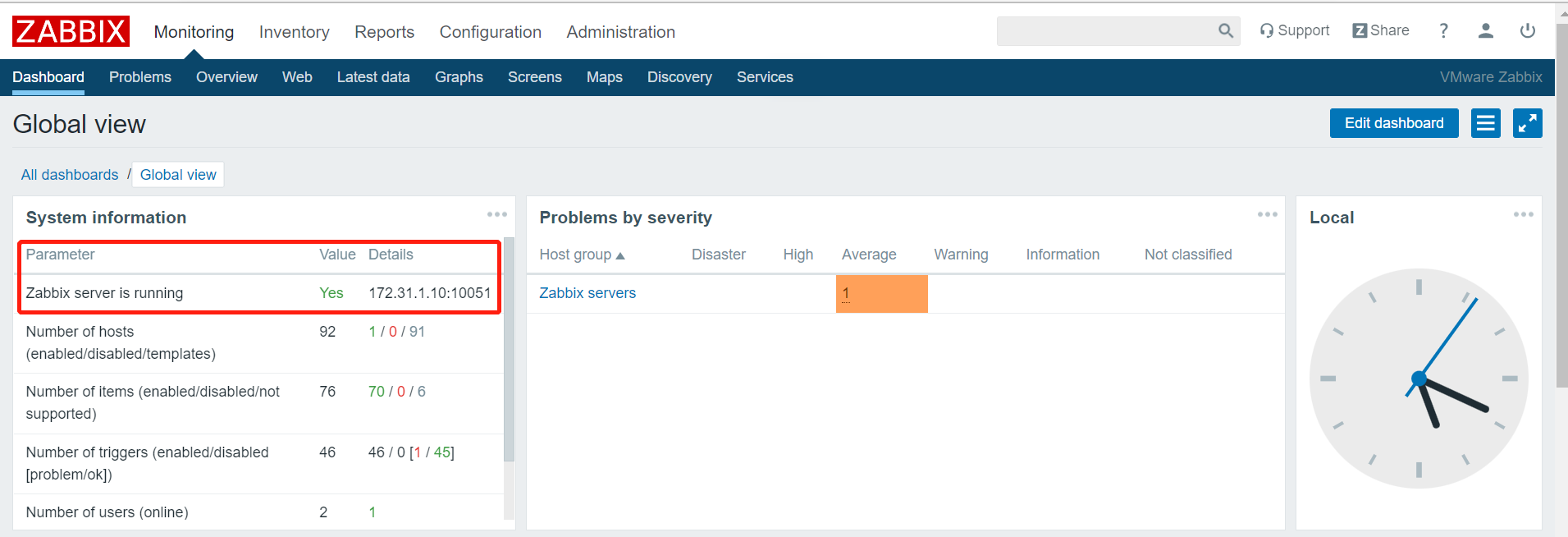Open the Zabbix servers host group
This screenshot has width=1568, height=537.
click(x=587, y=293)
